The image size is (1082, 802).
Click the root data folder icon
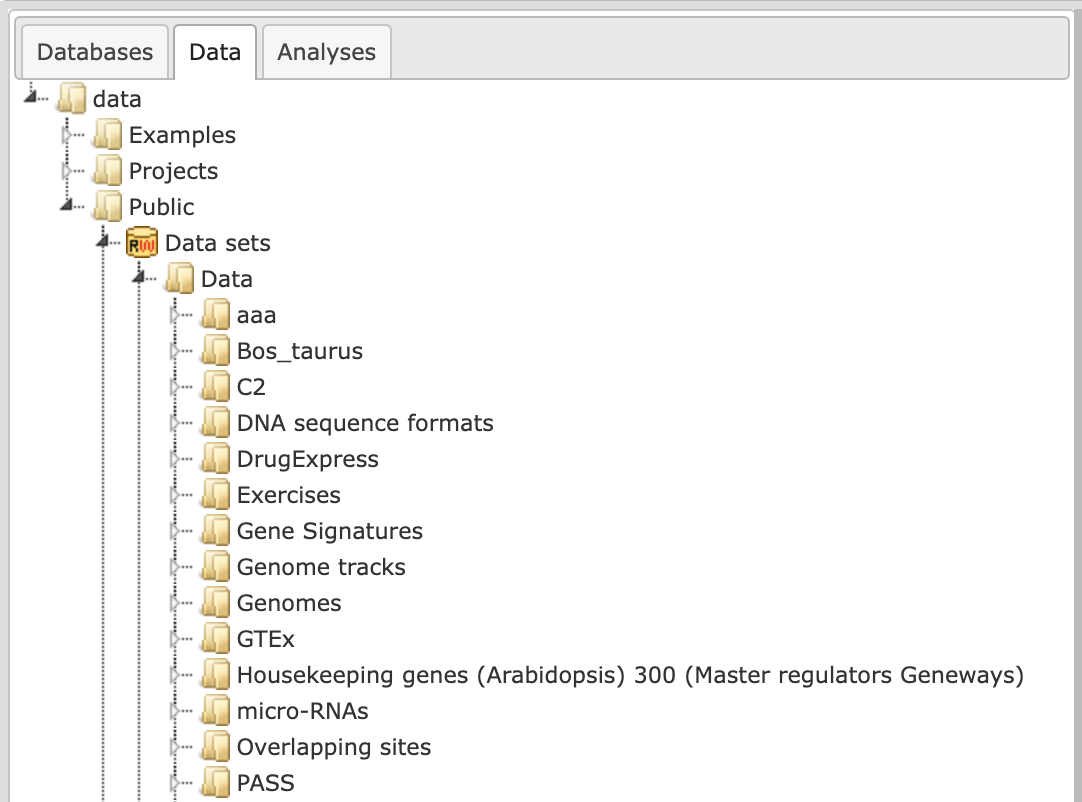point(72,99)
